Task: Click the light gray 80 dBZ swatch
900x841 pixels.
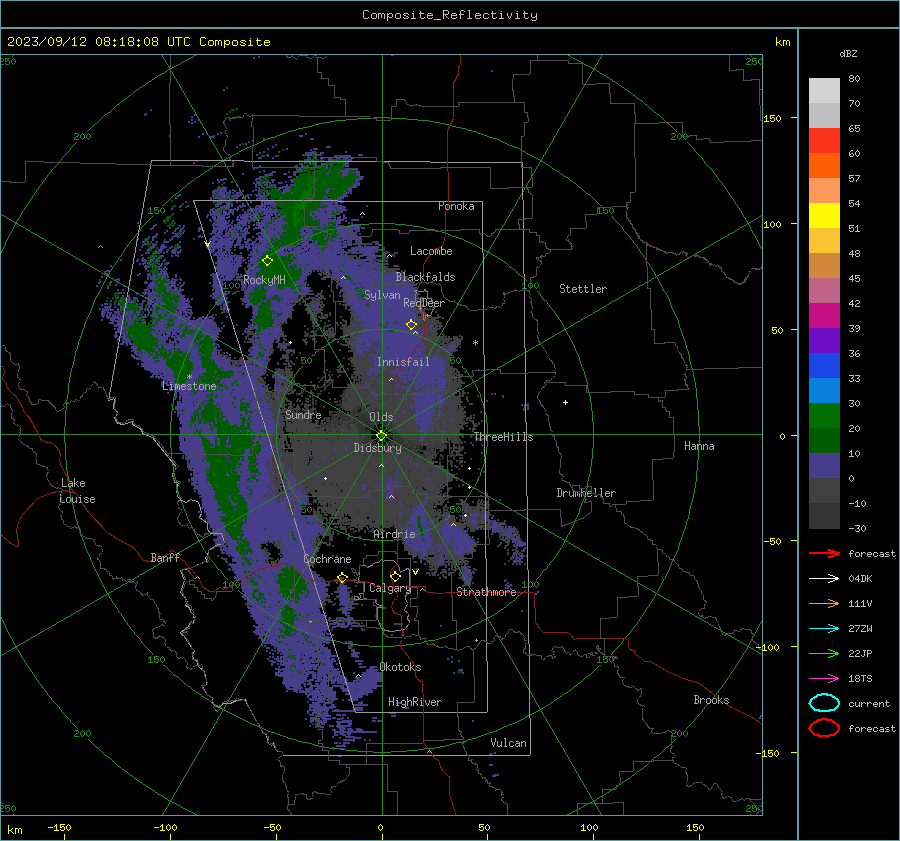Action: click(824, 90)
